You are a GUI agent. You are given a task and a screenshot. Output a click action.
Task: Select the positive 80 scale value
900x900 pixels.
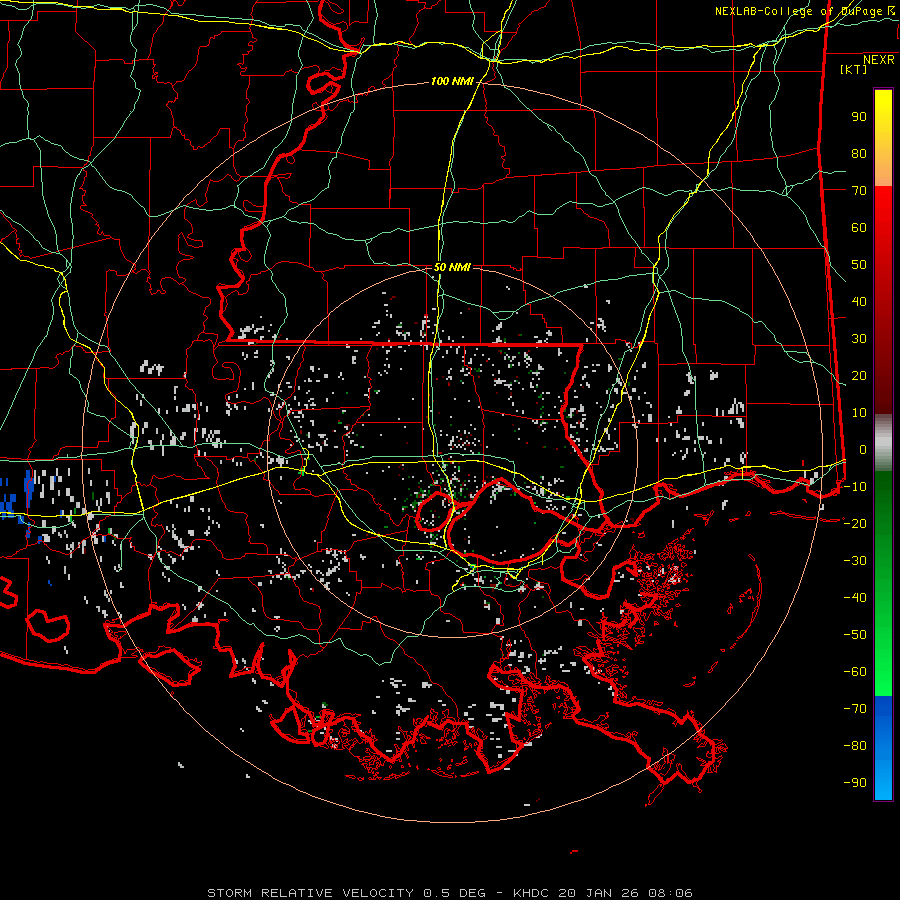point(859,154)
